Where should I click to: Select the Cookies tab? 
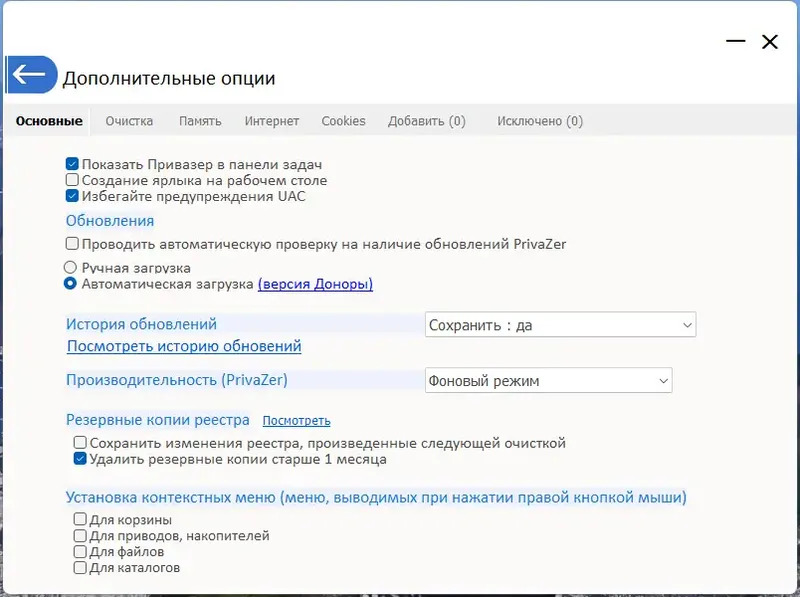tap(343, 121)
